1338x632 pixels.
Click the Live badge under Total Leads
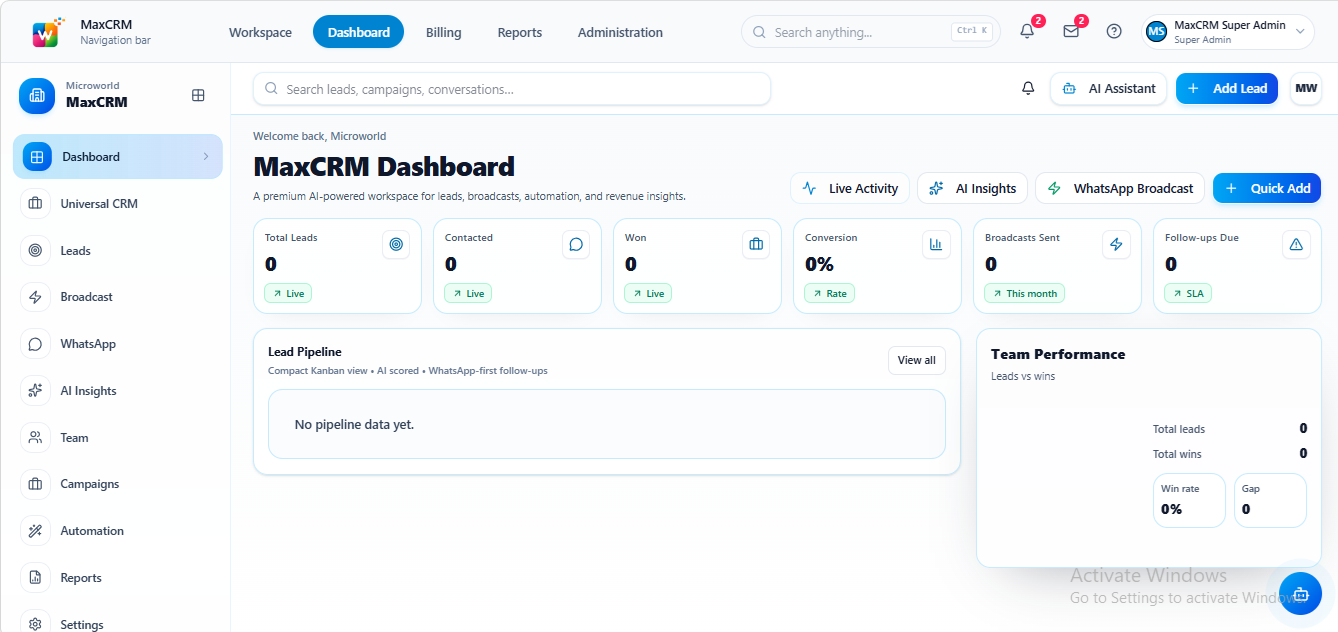(x=288, y=293)
